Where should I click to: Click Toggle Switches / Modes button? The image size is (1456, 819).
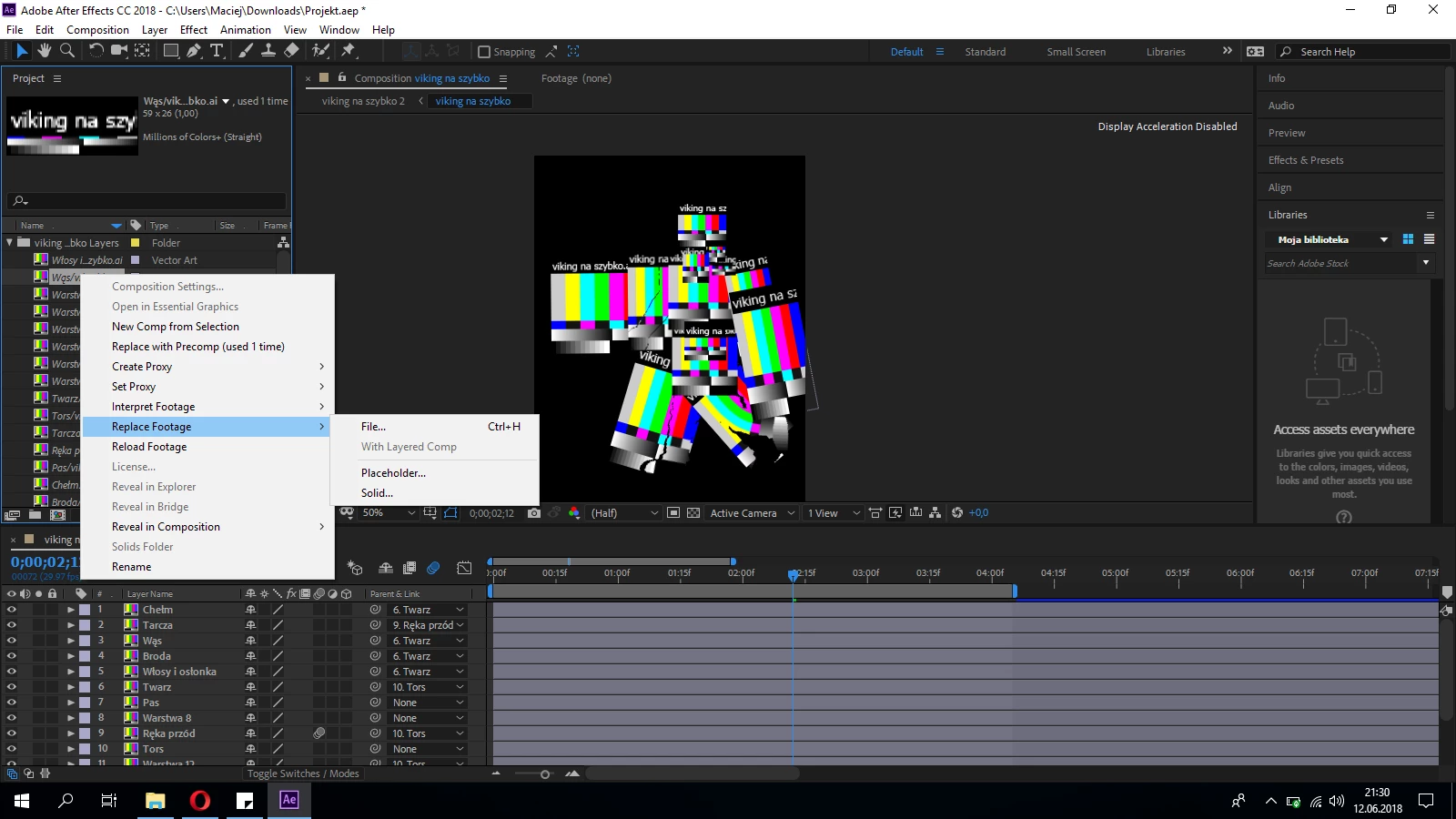coord(303,773)
